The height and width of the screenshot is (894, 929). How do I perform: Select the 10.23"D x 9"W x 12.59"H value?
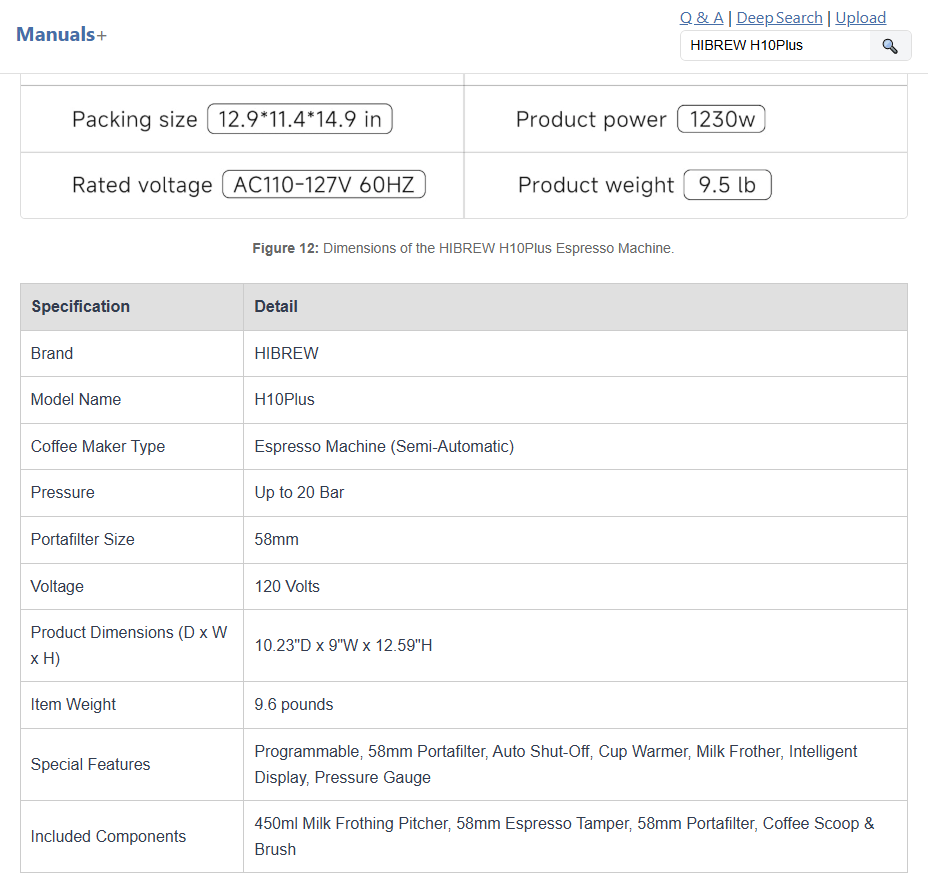click(x=344, y=646)
